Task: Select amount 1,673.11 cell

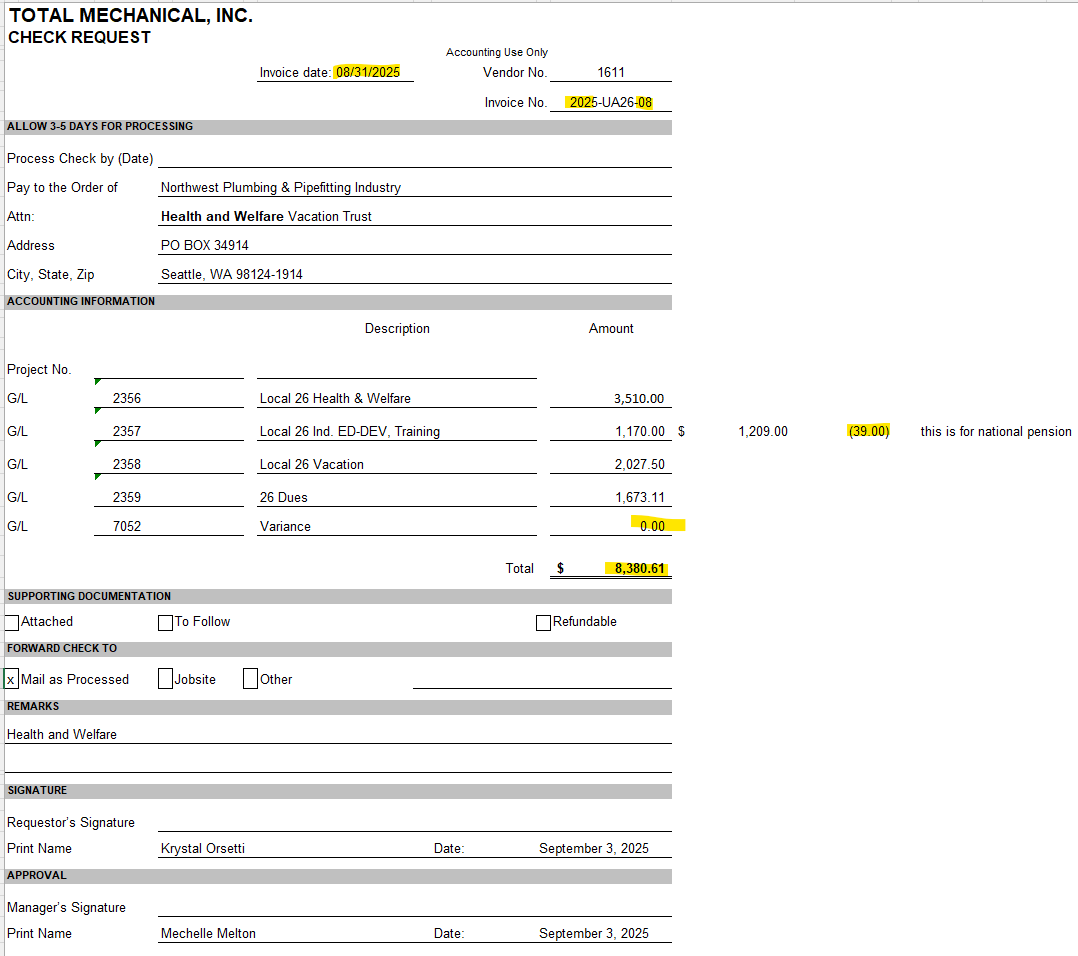Action: (x=610, y=498)
